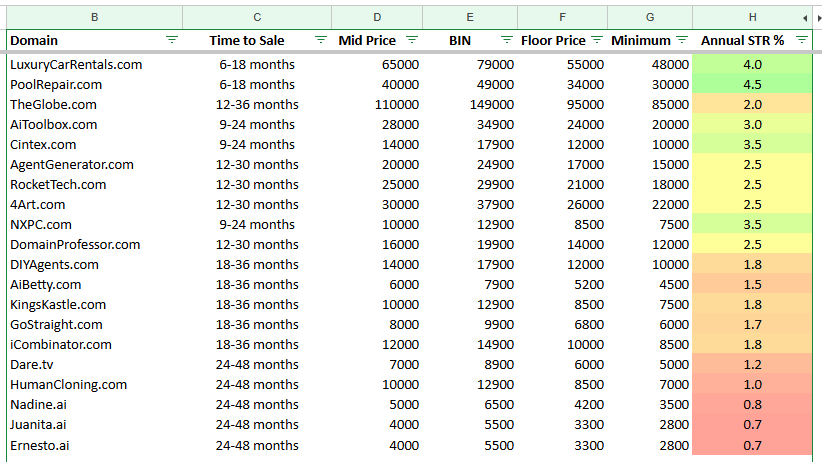
Task: Select the DomainProfessor.com cell
Action: (x=94, y=244)
